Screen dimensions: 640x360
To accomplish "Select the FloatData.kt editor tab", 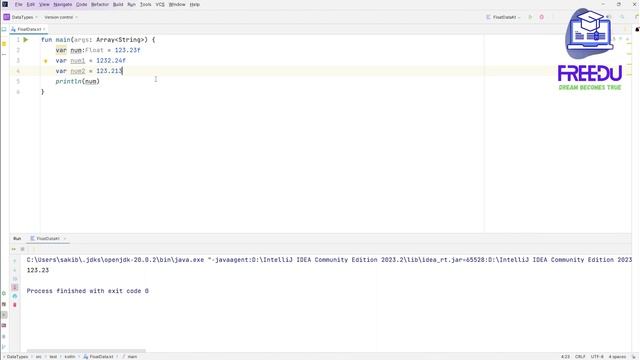I will pyautogui.click(x=28, y=29).
